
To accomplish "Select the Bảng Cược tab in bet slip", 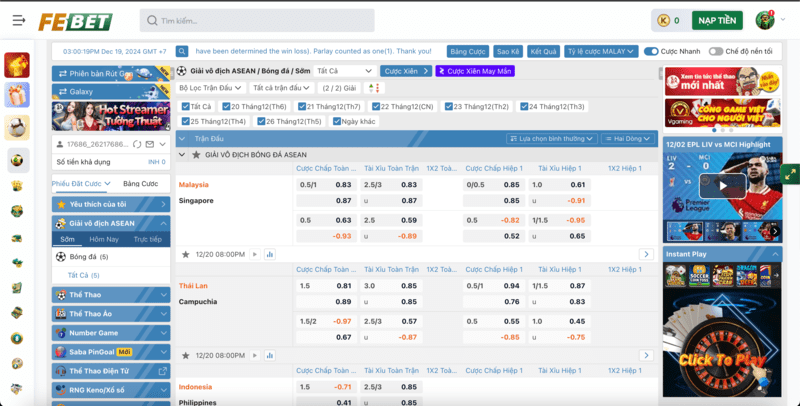I will tap(140, 184).
